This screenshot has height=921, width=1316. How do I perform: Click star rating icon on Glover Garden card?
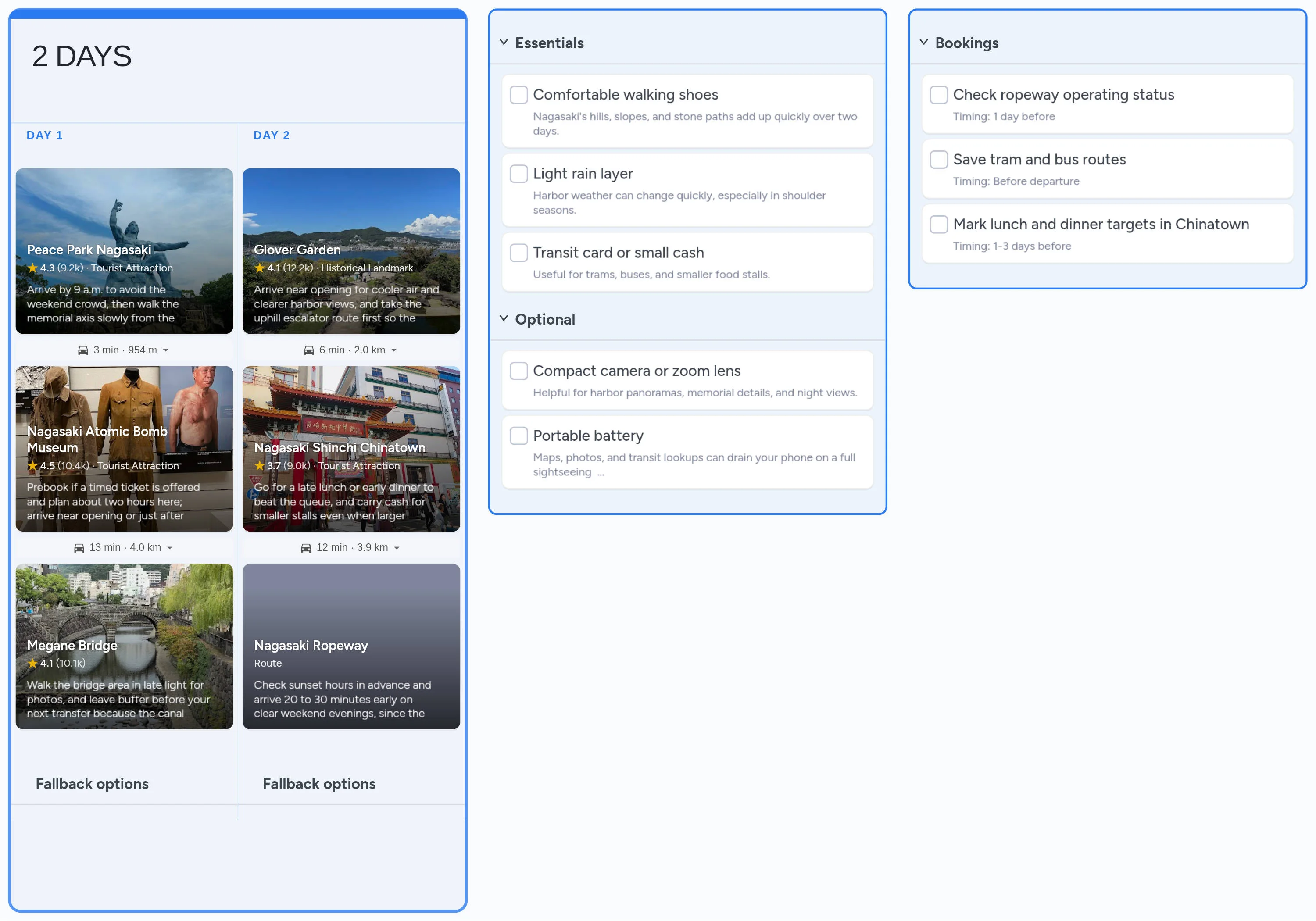click(260, 268)
